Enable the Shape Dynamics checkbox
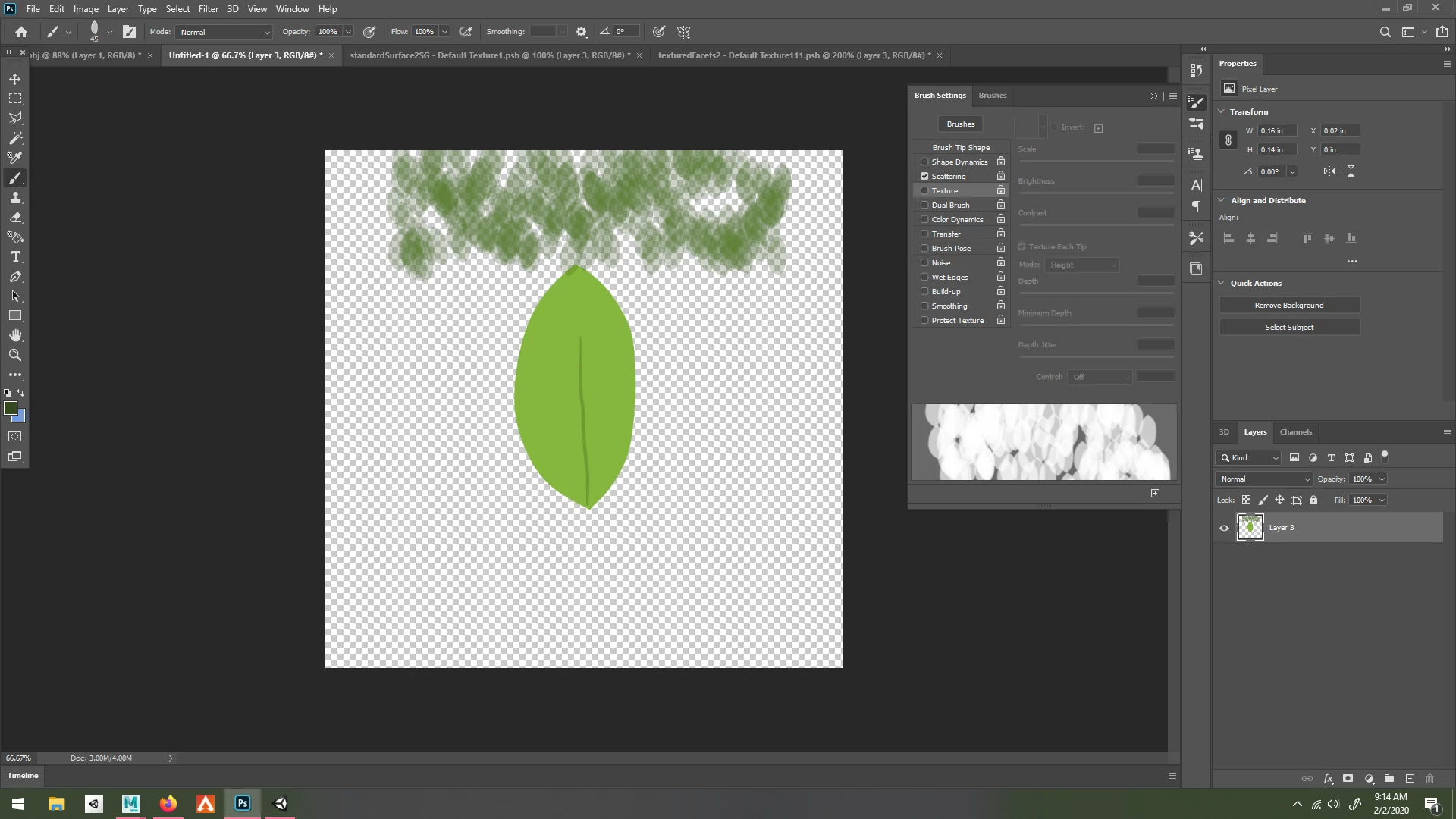The width and height of the screenshot is (1456, 819). (924, 162)
